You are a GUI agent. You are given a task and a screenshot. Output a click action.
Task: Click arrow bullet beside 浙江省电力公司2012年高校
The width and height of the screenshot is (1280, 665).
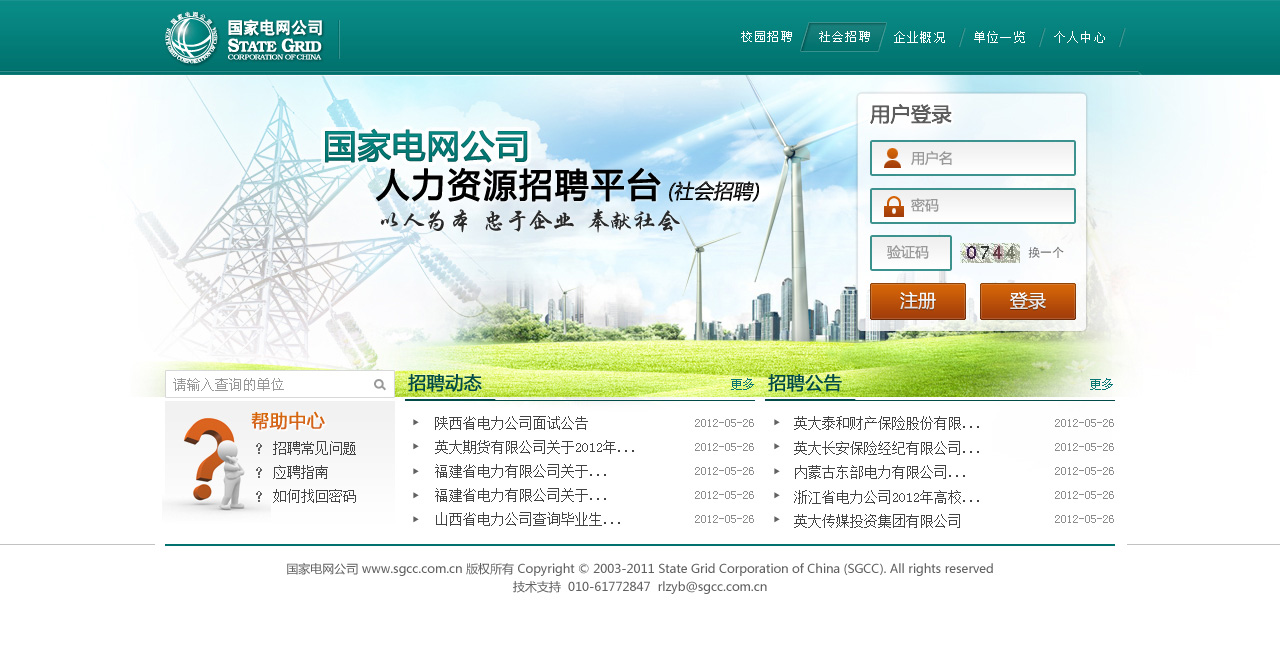[x=777, y=494]
